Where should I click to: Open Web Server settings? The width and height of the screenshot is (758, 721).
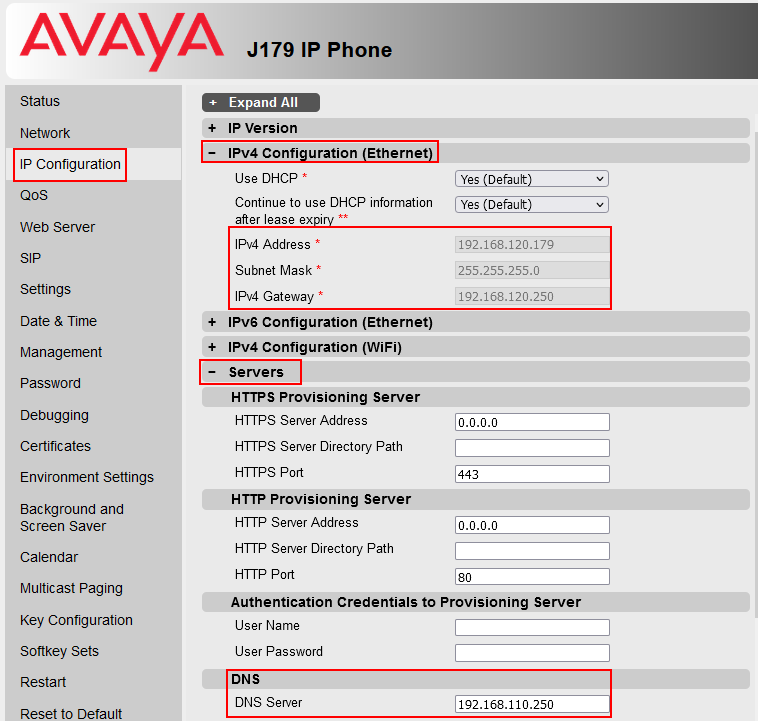(x=58, y=227)
